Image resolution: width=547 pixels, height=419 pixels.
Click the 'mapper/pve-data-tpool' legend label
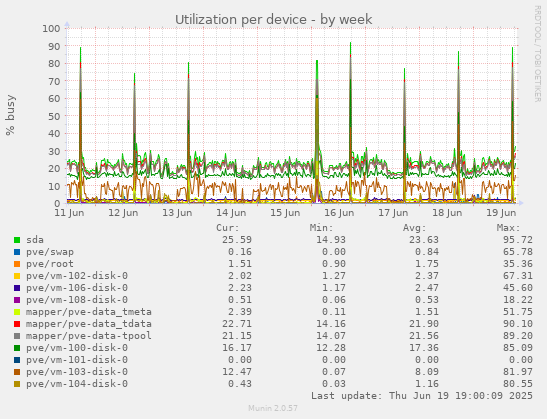click(x=89, y=336)
